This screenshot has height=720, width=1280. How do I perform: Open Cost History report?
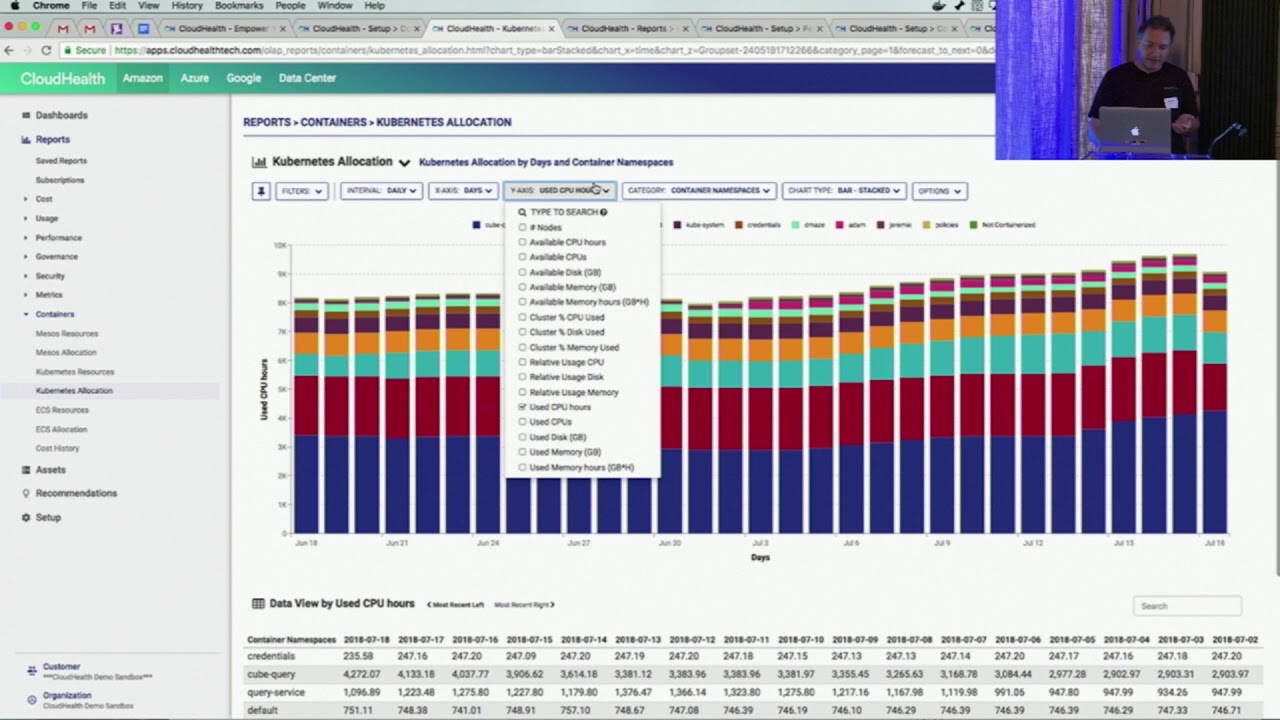[x=57, y=448]
